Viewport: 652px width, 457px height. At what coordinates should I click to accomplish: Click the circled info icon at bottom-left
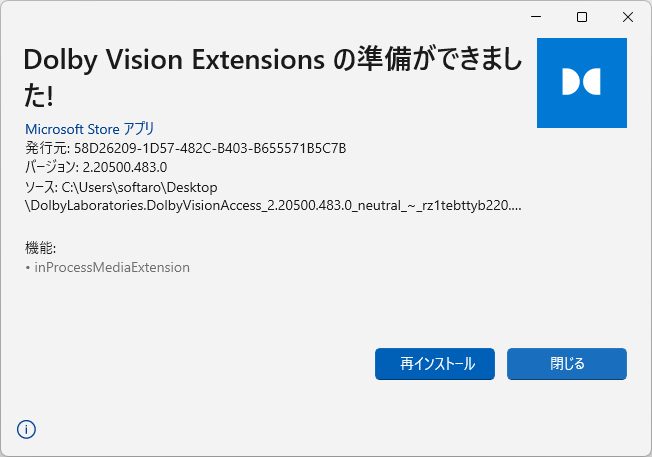coord(26,429)
